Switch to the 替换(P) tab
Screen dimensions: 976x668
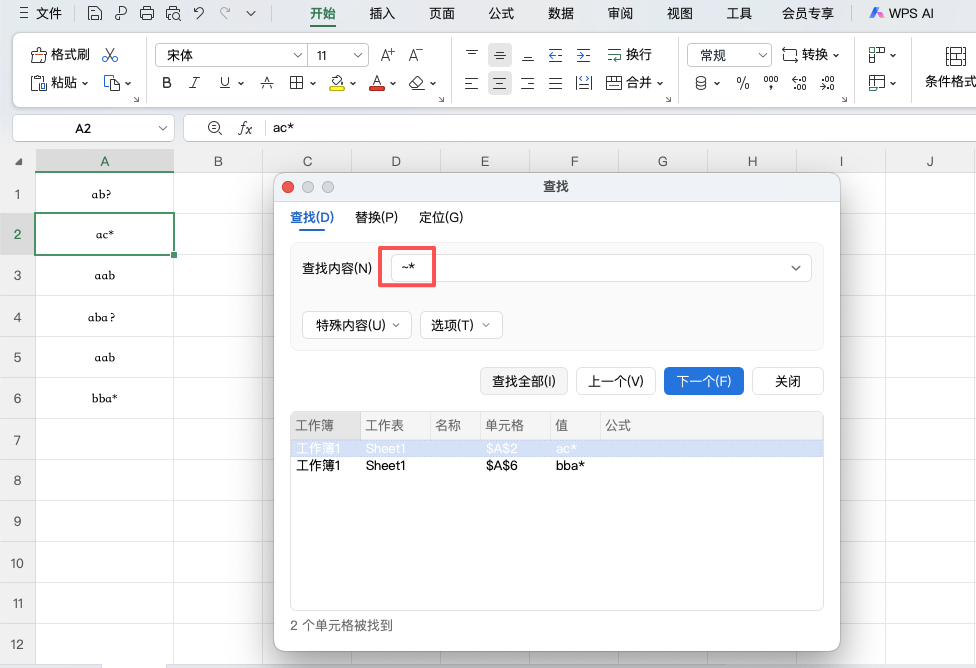click(x=377, y=217)
